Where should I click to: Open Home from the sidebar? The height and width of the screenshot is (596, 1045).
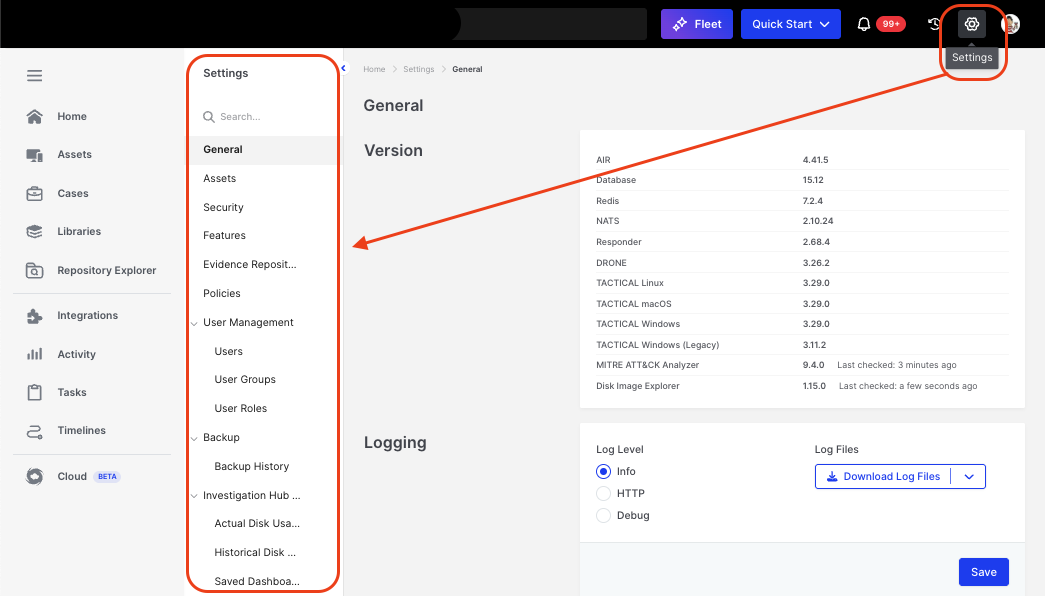pyautogui.click(x=71, y=117)
